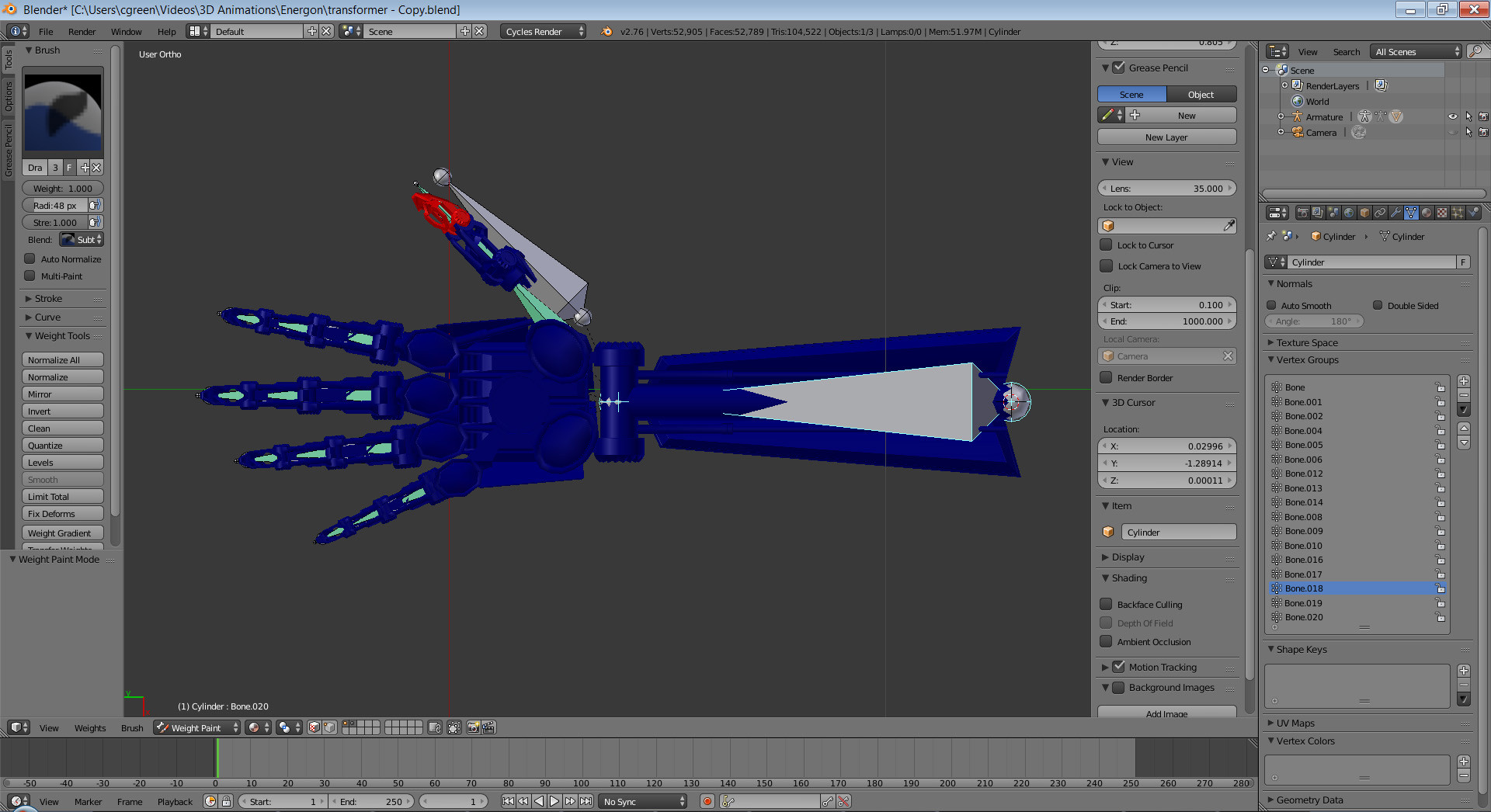Image resolution: width=1491 pixels, height=812 pixels.
Task: Open the Window menu
Action: [126, 32]
